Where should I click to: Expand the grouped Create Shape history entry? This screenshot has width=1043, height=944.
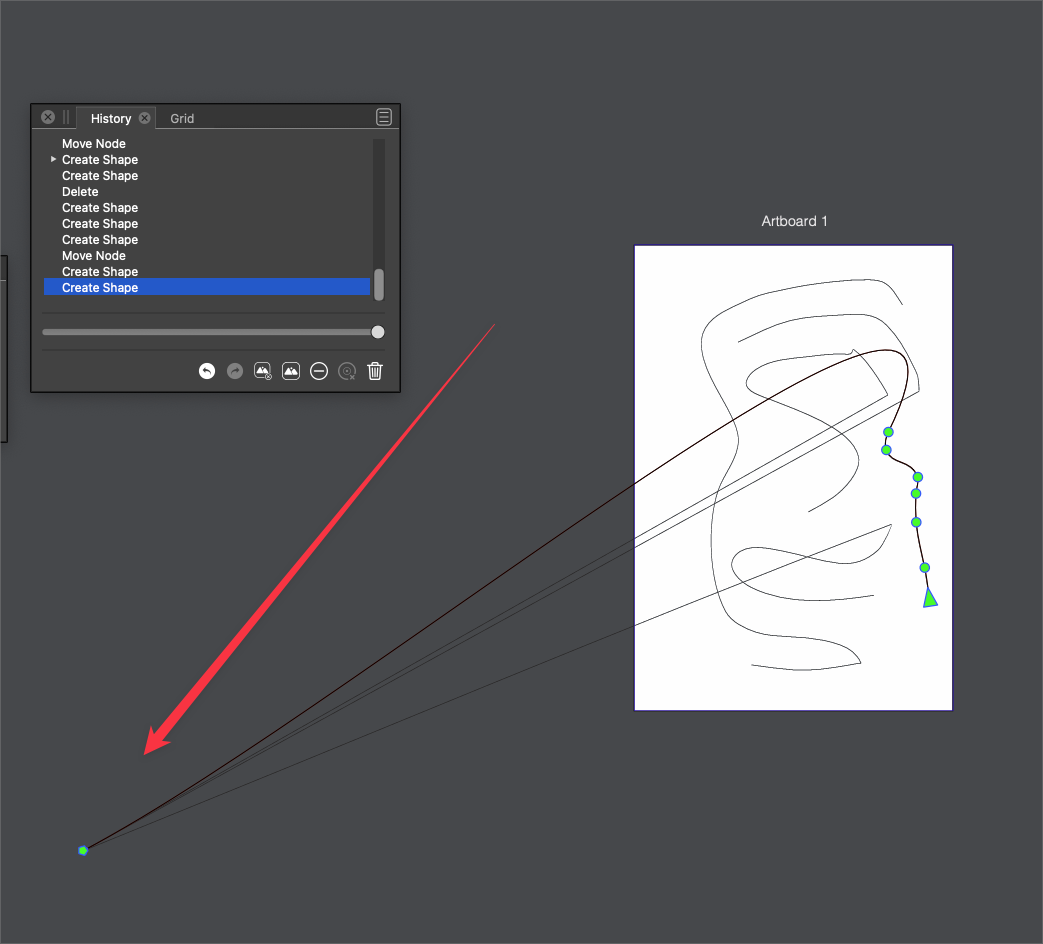click(53, 160)
